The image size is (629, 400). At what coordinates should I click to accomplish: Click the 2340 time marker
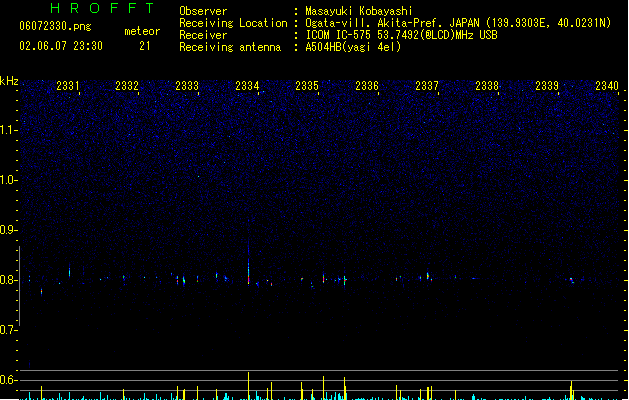pos(607,86)
